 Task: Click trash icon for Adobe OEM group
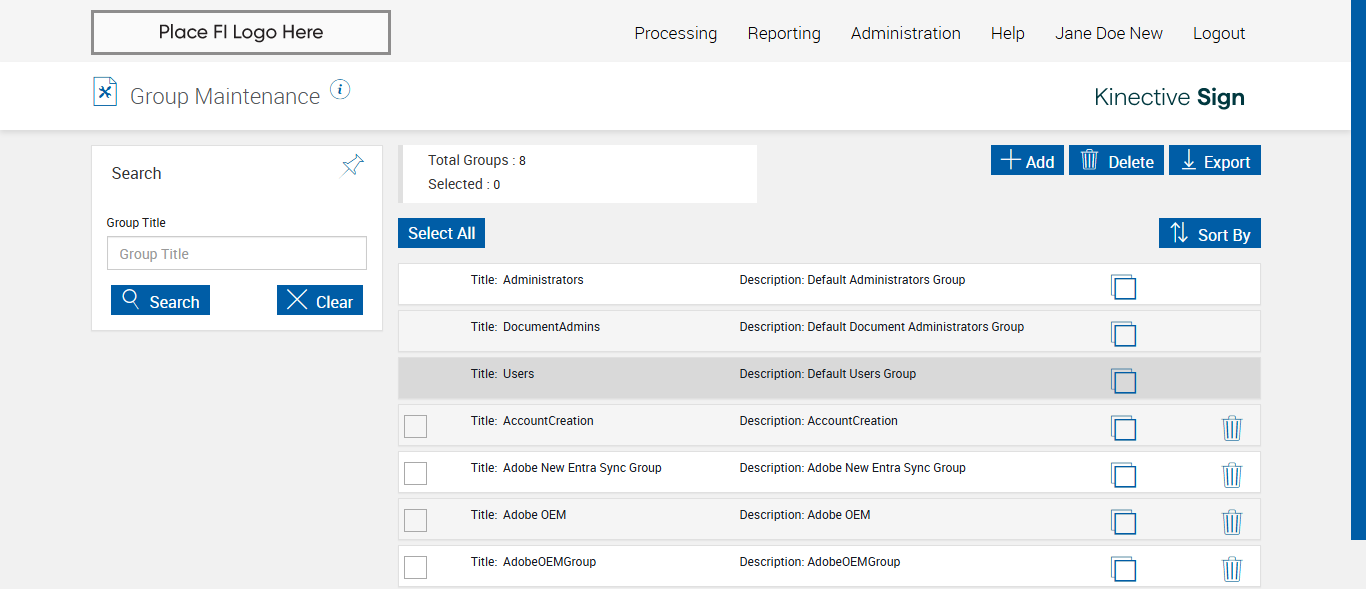pyautogui.click(x=1232, y=522)
